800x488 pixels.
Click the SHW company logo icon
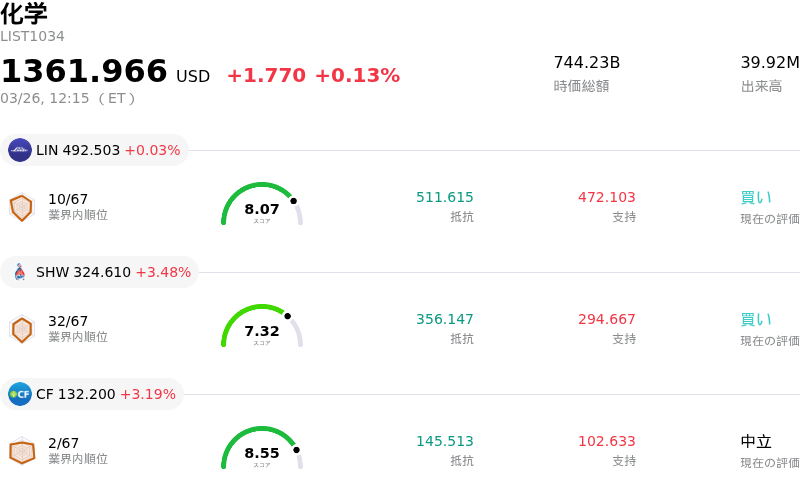pos(20,272)
